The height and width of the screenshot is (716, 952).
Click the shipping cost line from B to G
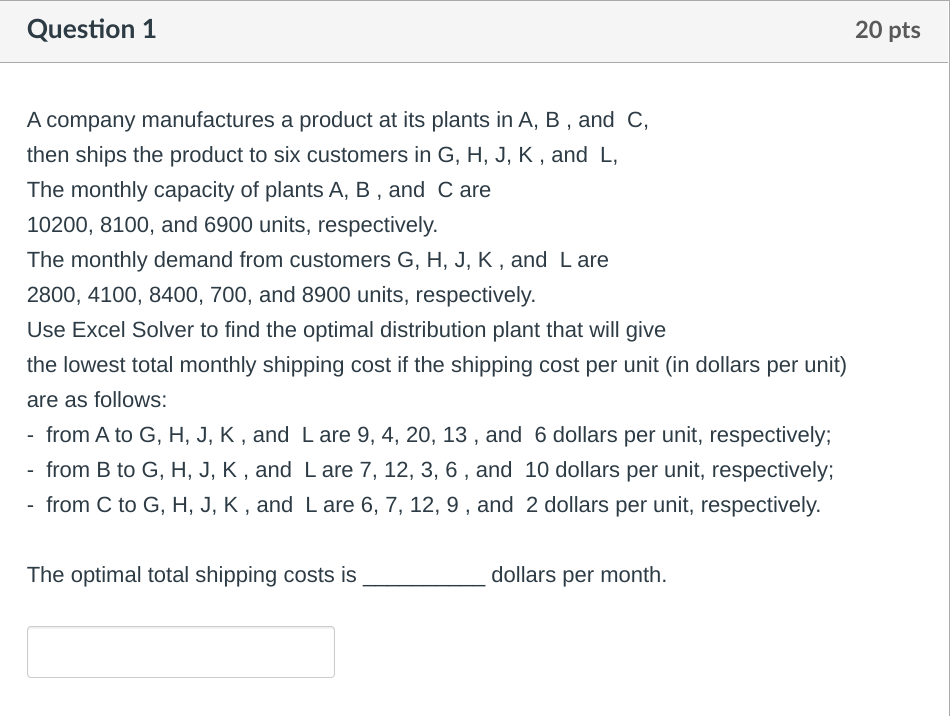430,470
